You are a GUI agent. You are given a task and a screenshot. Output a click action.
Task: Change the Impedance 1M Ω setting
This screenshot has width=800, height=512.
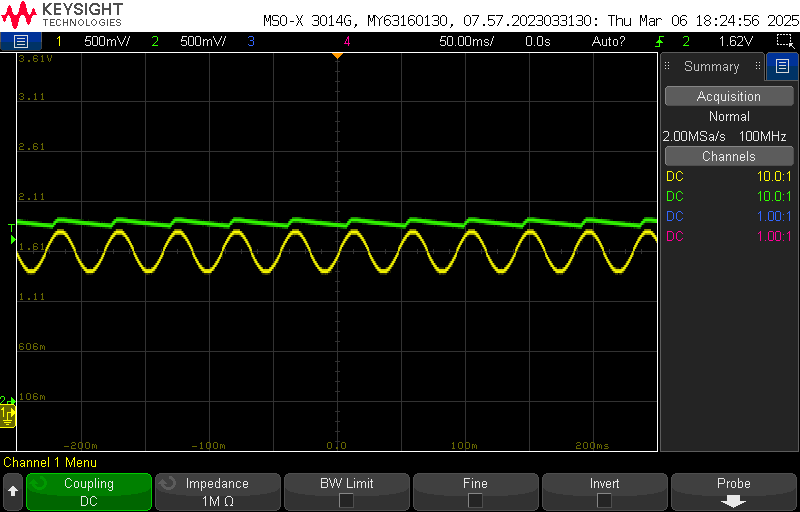point(217,492)
